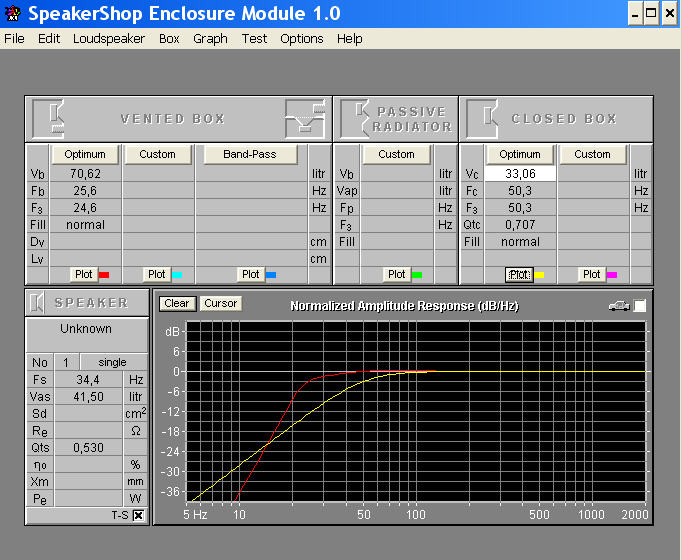Click vented box Vb value 70,62
Image resolution: width=682 pixels, height=560 pixels.
(85, 174)
